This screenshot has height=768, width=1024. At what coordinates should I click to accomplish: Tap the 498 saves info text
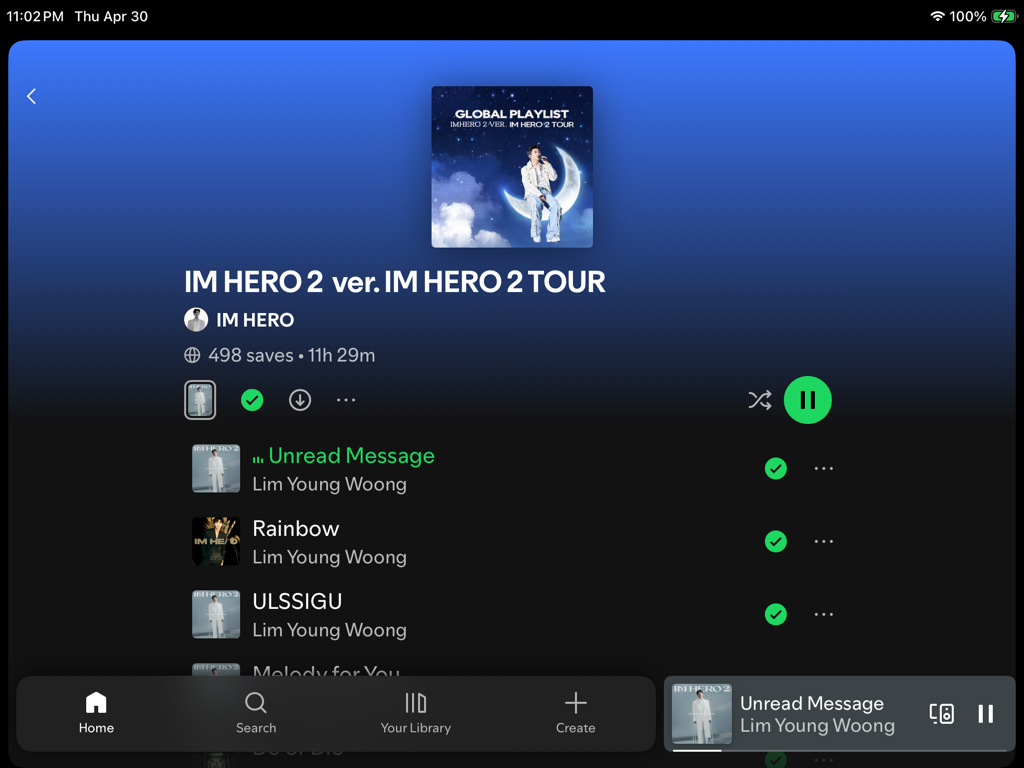[251, 355]
